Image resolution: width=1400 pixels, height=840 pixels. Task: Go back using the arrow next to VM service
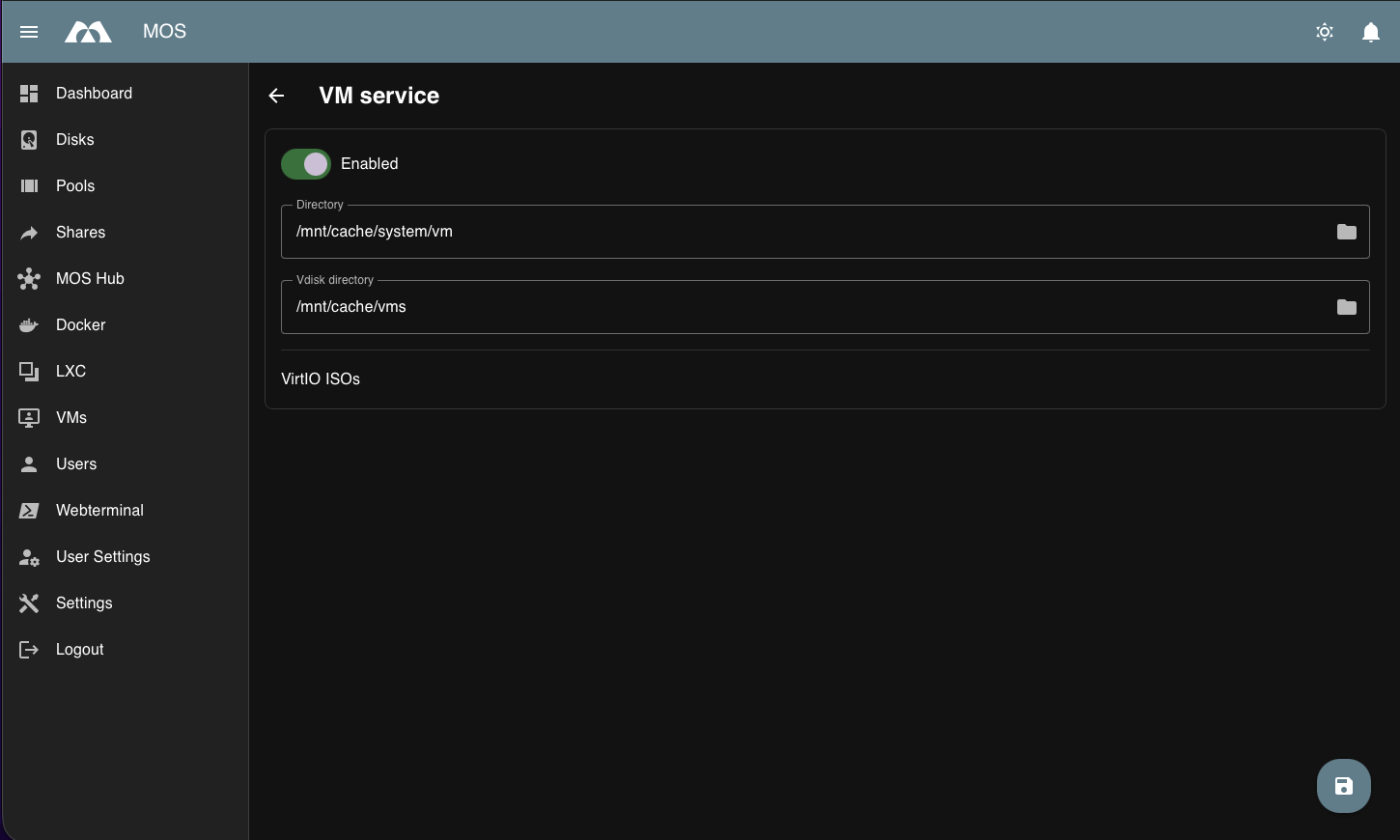pyautogui.click(x=276, y=95)
